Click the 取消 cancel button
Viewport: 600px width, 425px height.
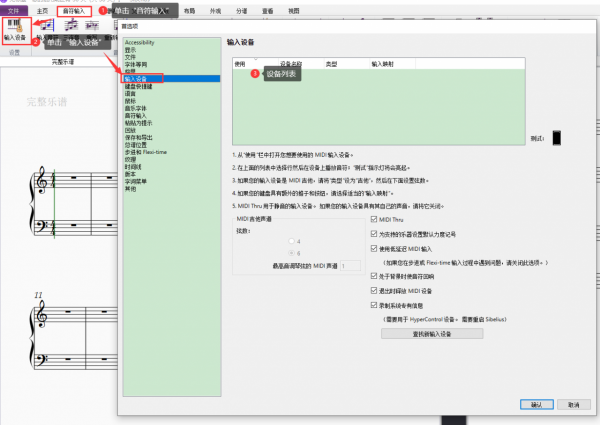click(x=574, y=404)
